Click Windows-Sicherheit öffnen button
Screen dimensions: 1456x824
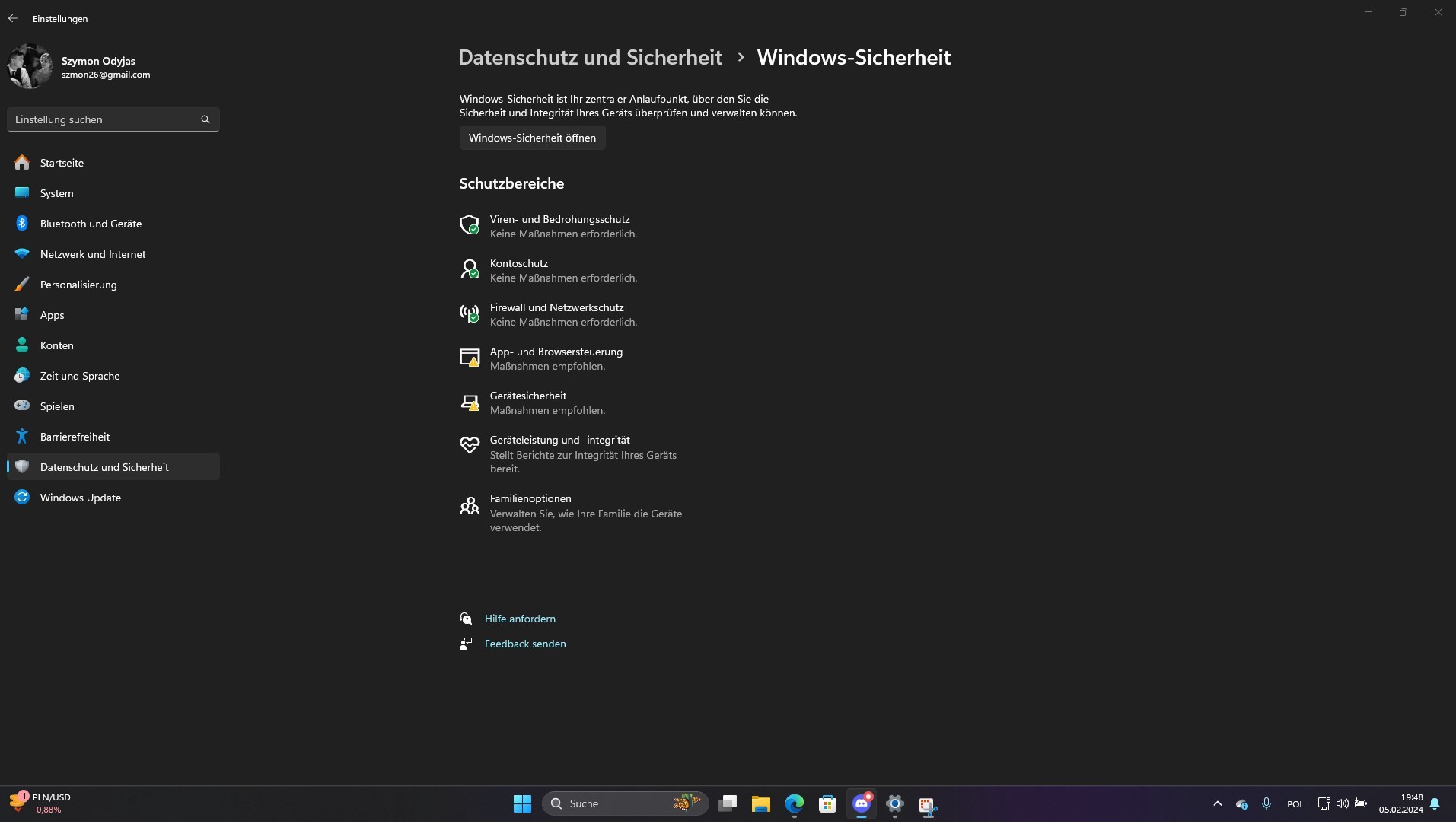[532, 138]
